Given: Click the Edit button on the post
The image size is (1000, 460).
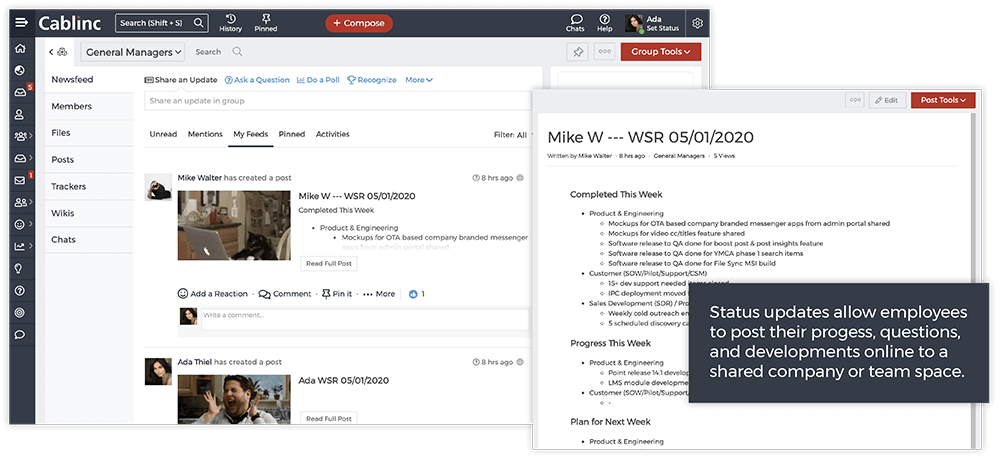Looking at the screenshot, I should [887, 100].
